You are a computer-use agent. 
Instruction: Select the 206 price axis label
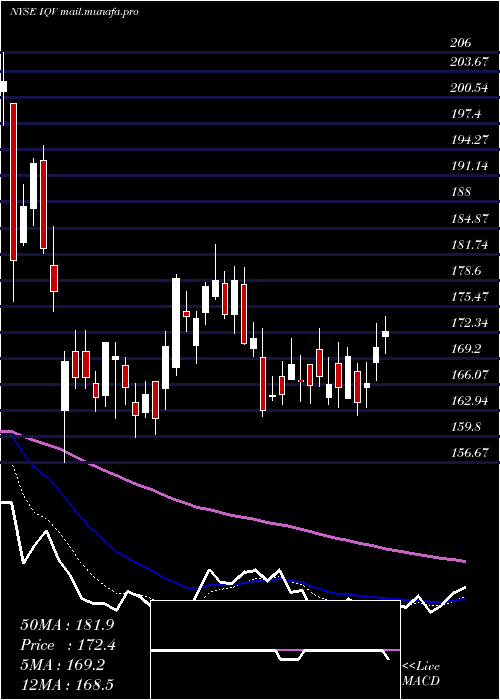click(461, 43)
